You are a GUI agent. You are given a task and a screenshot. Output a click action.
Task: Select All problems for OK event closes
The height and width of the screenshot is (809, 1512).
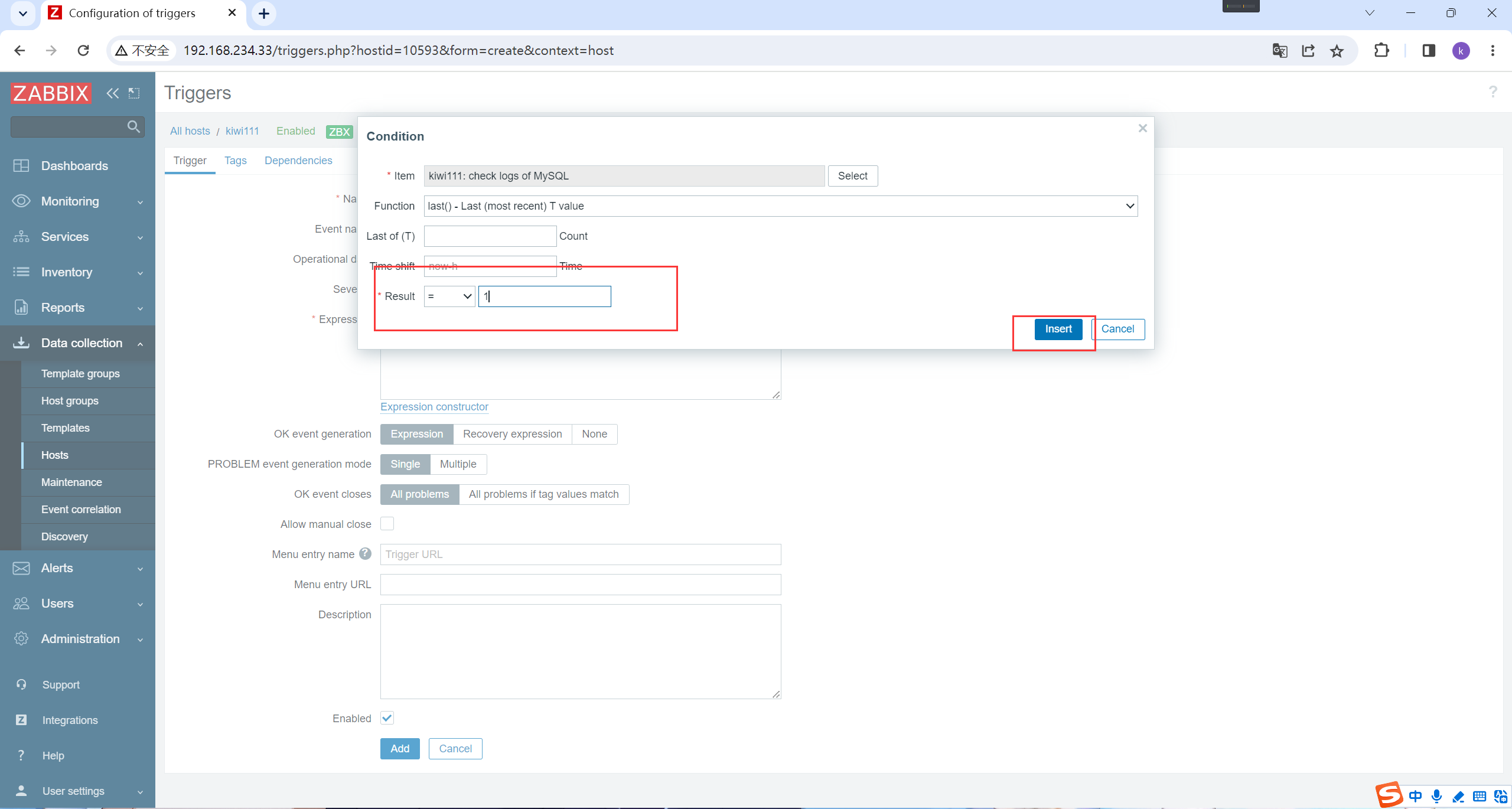pos(419,494)
